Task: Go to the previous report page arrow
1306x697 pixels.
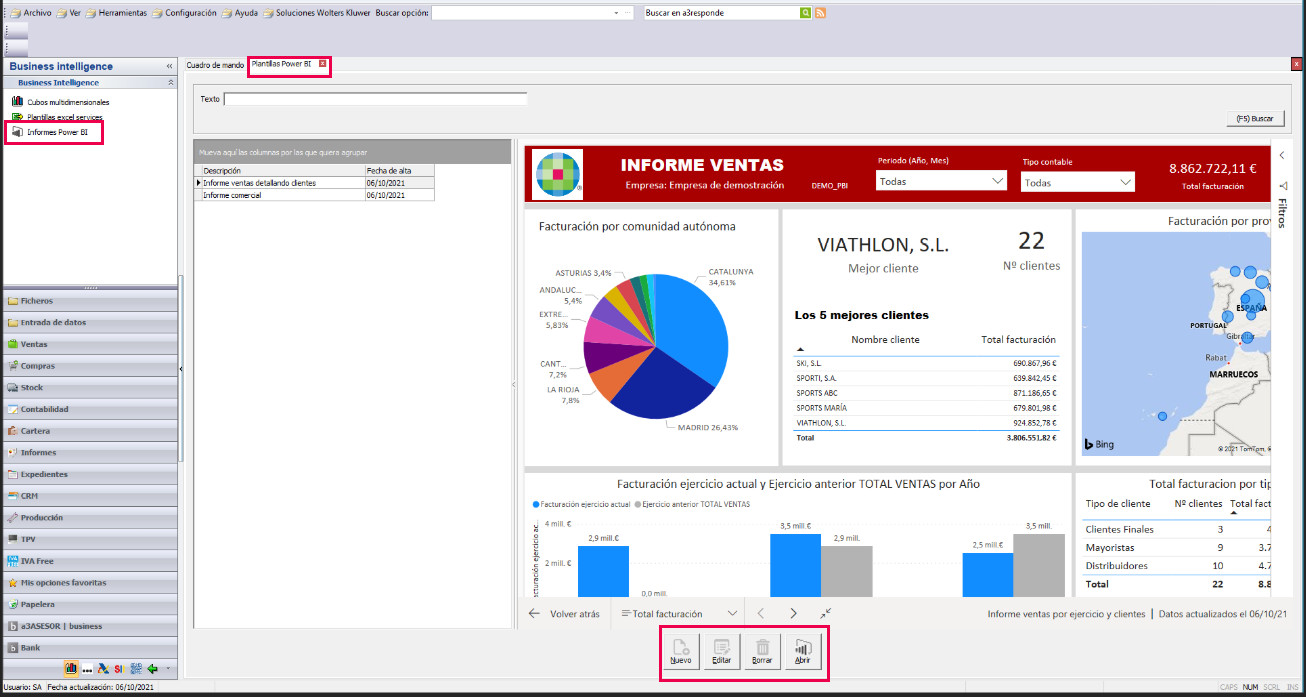Action: 760,614
